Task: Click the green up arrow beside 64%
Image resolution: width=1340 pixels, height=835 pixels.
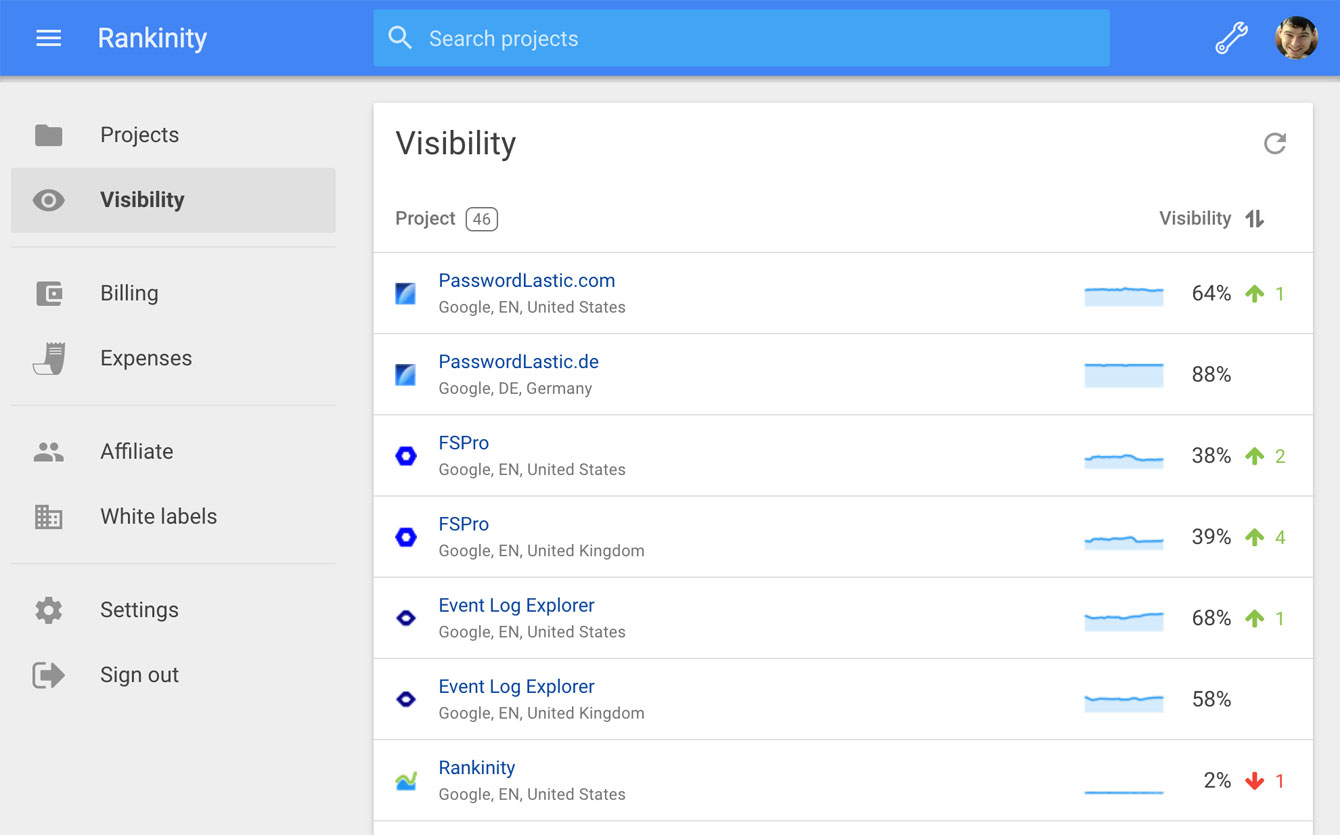Action: [x=1254, y=294]
